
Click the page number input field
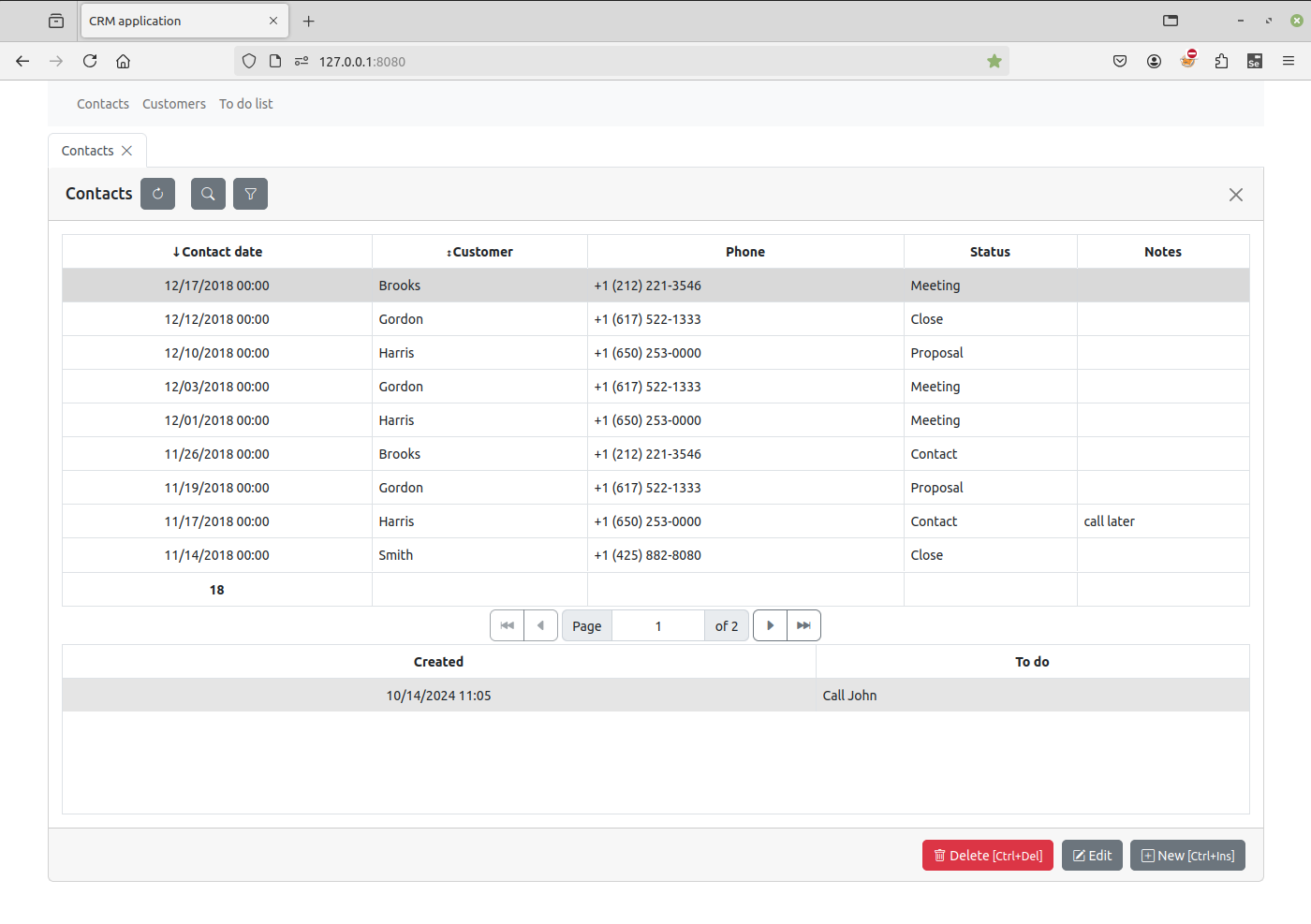coord(657,626)
